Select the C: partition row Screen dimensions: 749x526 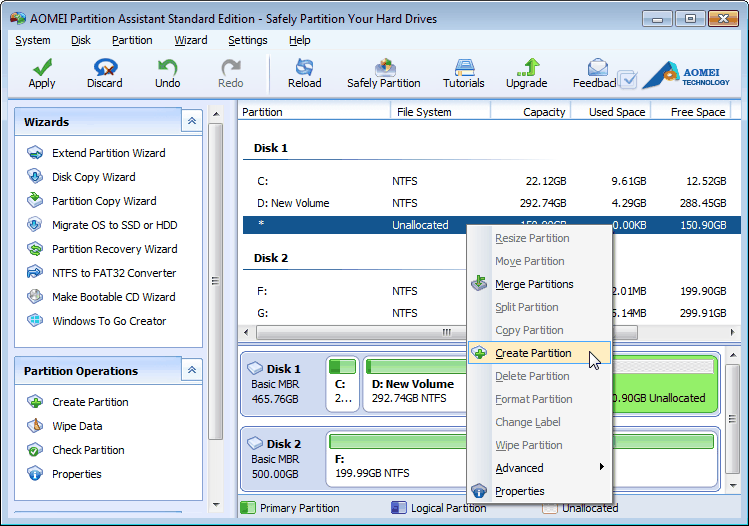(492, 181)
